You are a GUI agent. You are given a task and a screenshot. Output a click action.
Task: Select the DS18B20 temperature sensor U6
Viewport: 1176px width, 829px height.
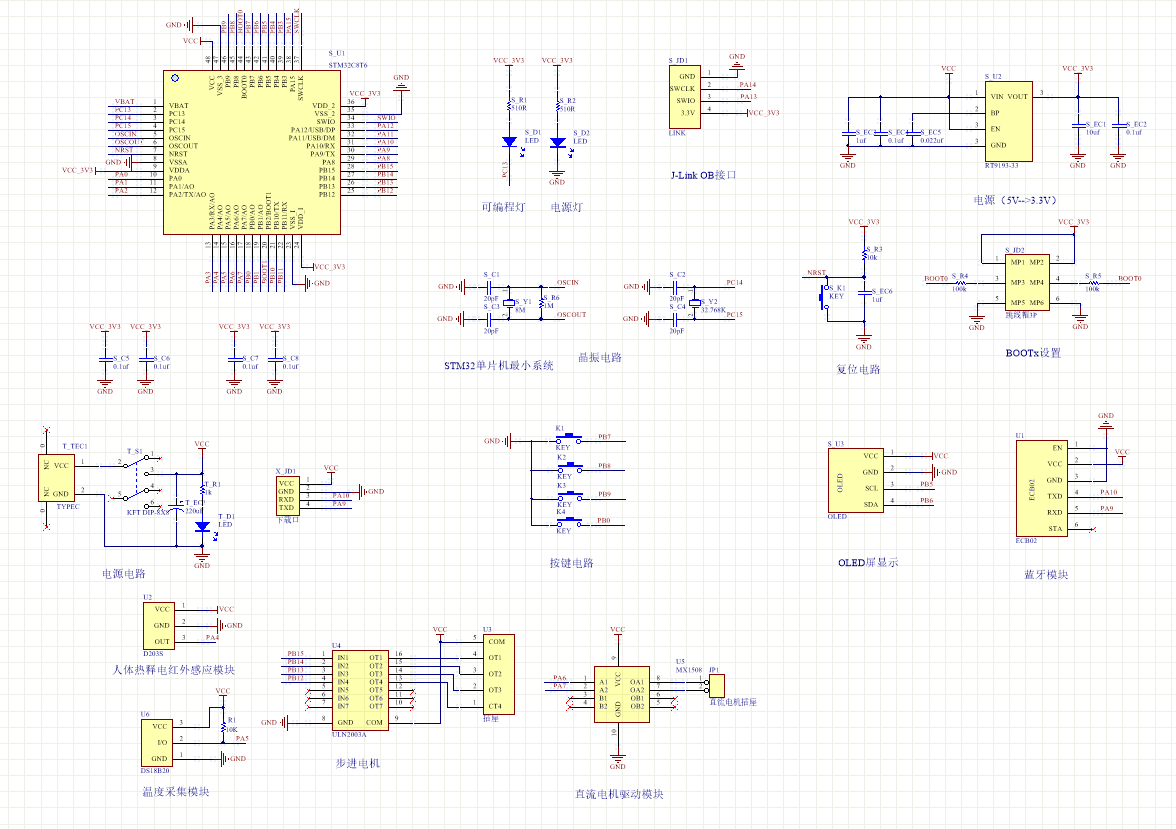coord(158,741)
